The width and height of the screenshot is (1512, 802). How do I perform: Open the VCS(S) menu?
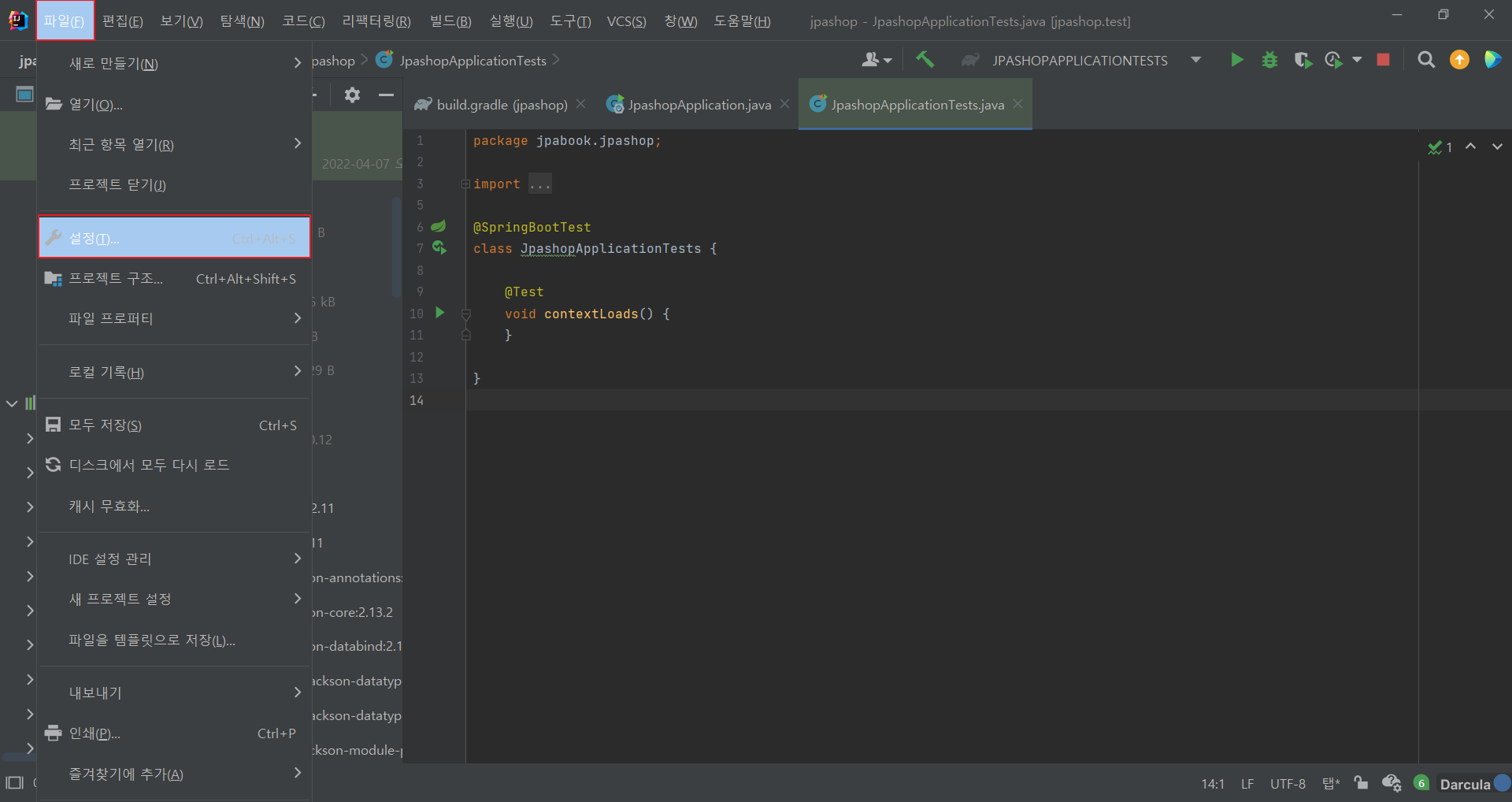pyautogui.click(x=626, y=21)
